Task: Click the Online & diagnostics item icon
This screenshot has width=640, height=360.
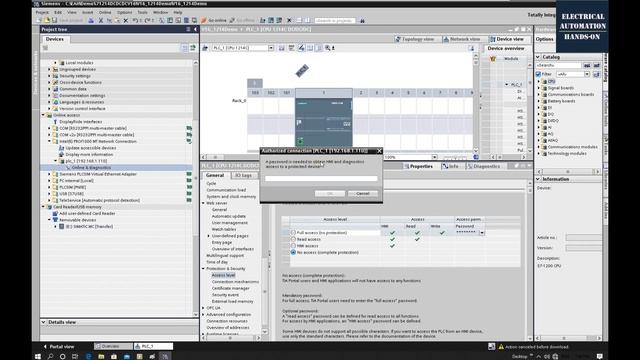Action: pyautogui.click(x=68, y=168)
